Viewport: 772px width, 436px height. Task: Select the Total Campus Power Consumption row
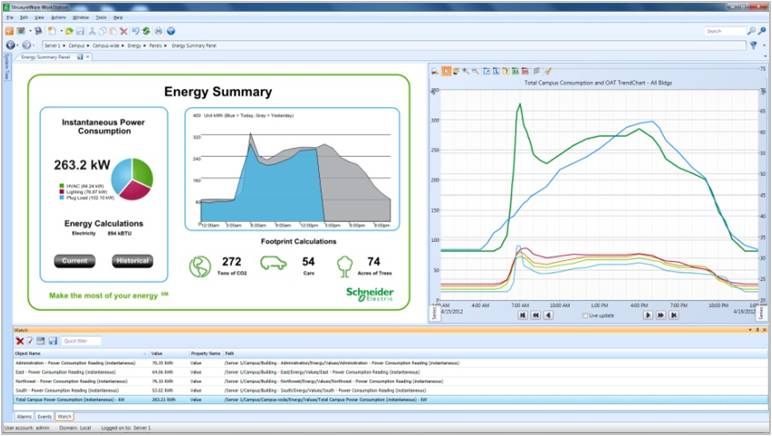click(389, 400)
